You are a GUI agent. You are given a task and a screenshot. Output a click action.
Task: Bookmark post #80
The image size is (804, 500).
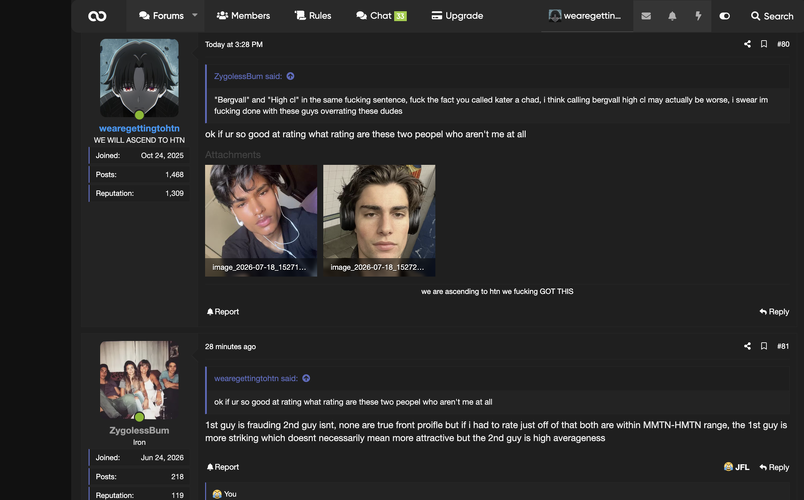click(764, 44)
